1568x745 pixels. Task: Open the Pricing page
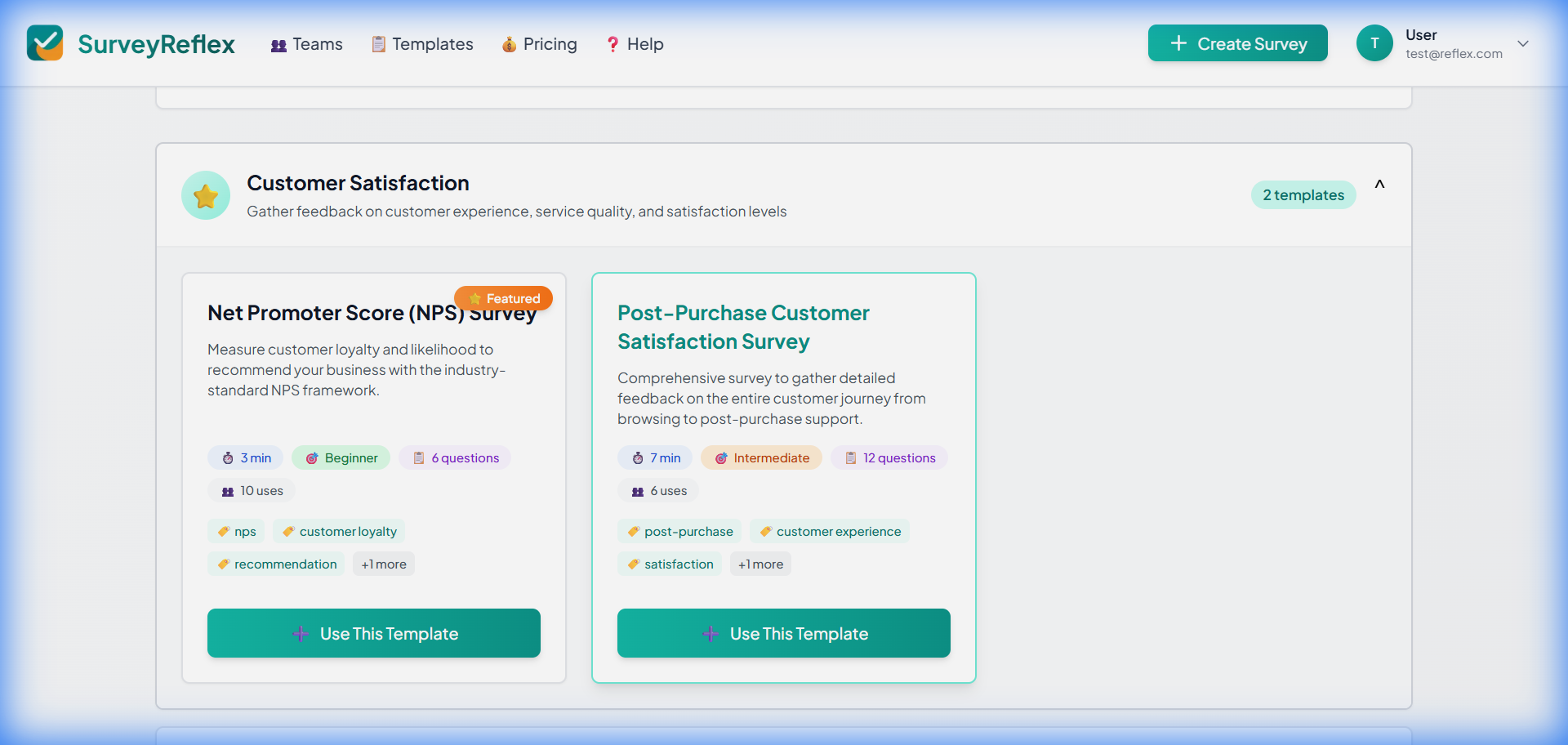(539, 44)
